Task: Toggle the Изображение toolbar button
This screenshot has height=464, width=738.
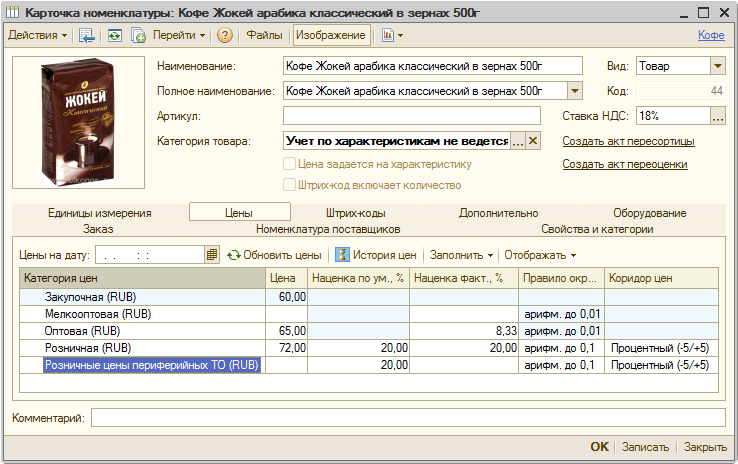Action: [331, 35]
